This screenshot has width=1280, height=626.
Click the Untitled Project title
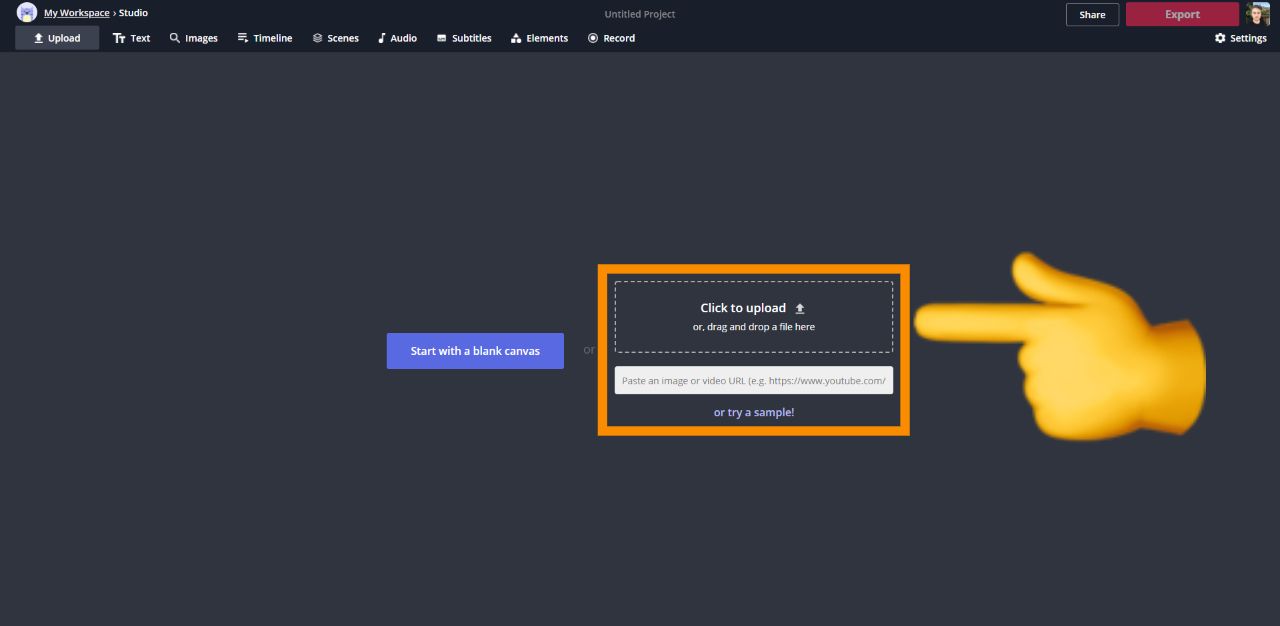coord(639,14)
